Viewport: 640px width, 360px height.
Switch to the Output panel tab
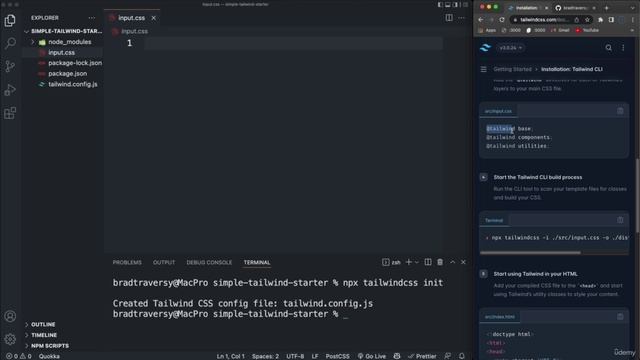click(x=164, y=262)
